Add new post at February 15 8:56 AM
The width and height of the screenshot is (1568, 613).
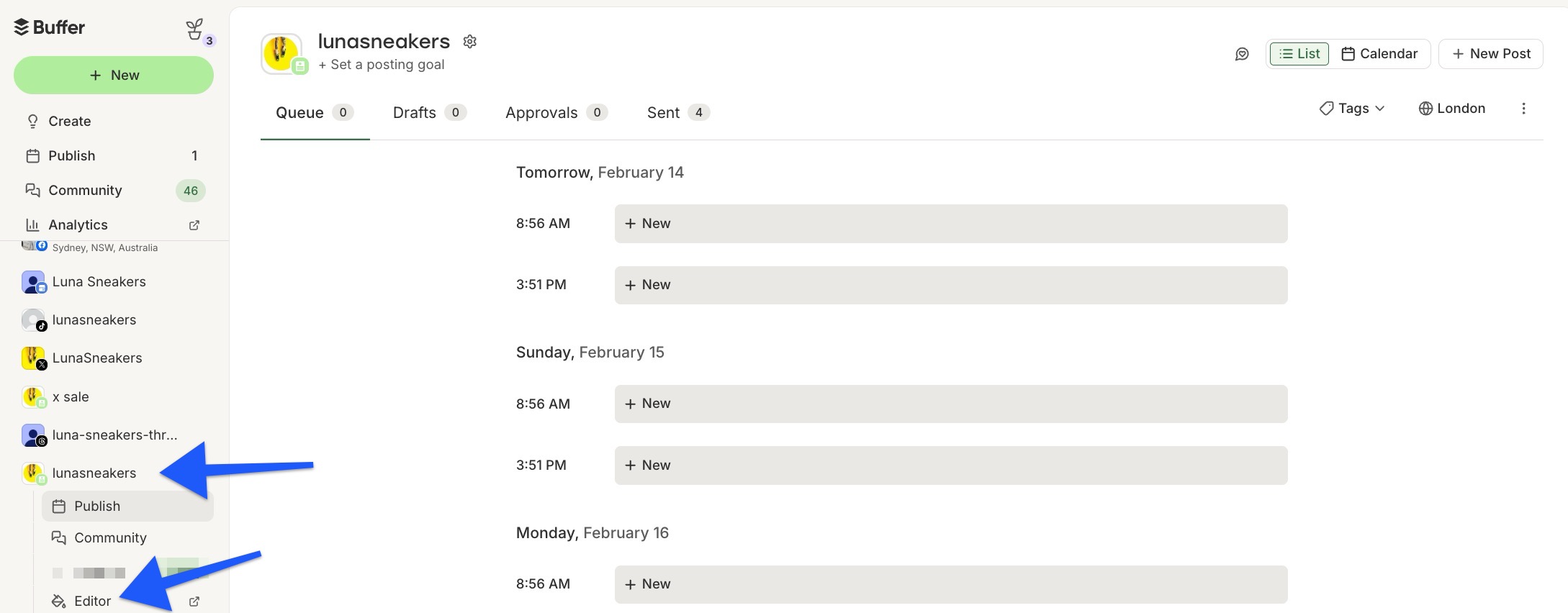click(x=951, y=404)
